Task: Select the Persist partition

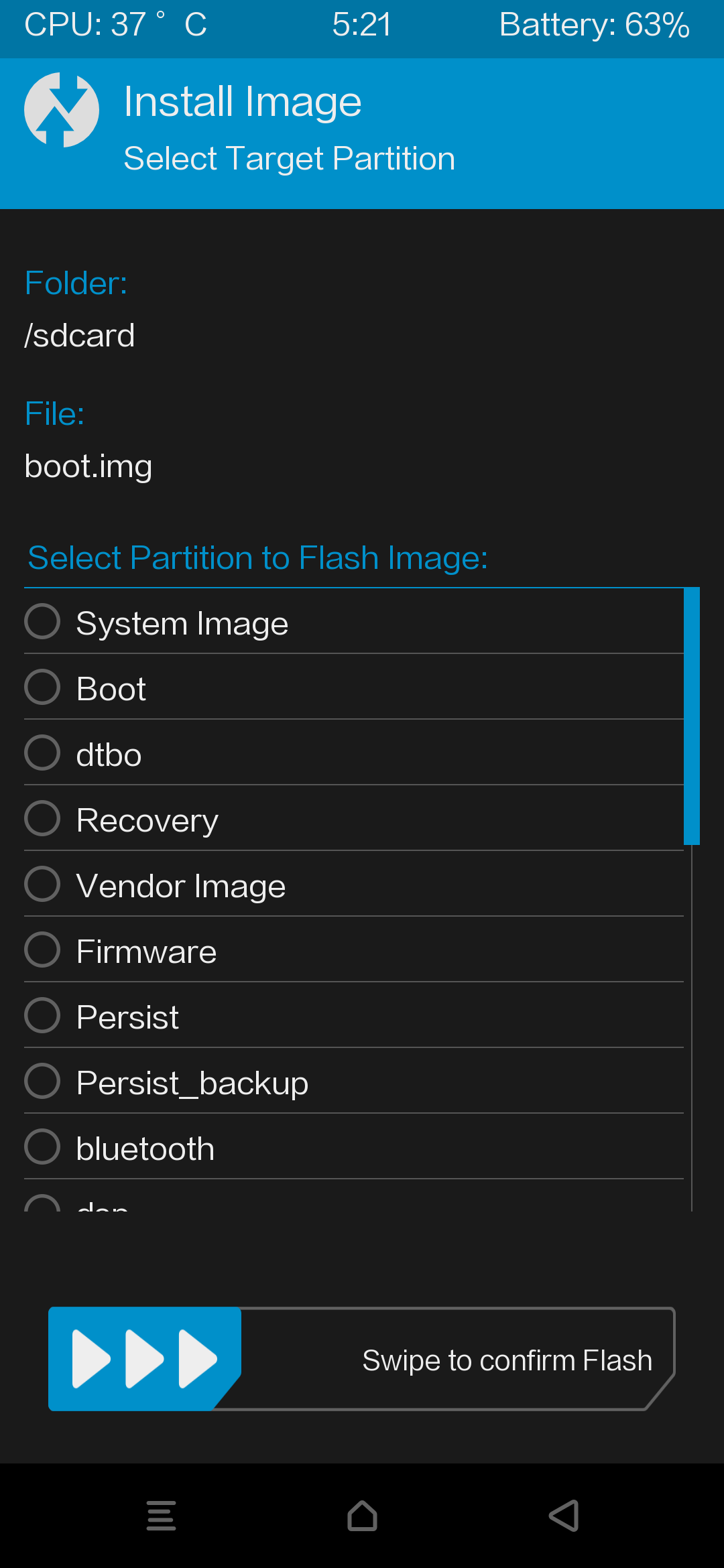Action: [x=354, y=1016]
